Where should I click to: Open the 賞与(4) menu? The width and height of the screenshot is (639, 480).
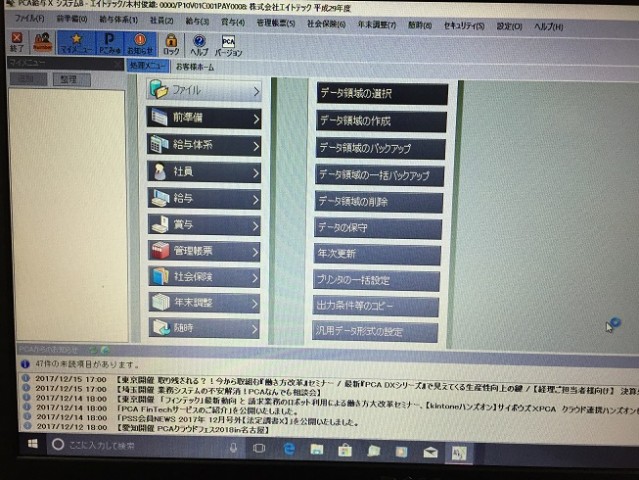(233, 22)
